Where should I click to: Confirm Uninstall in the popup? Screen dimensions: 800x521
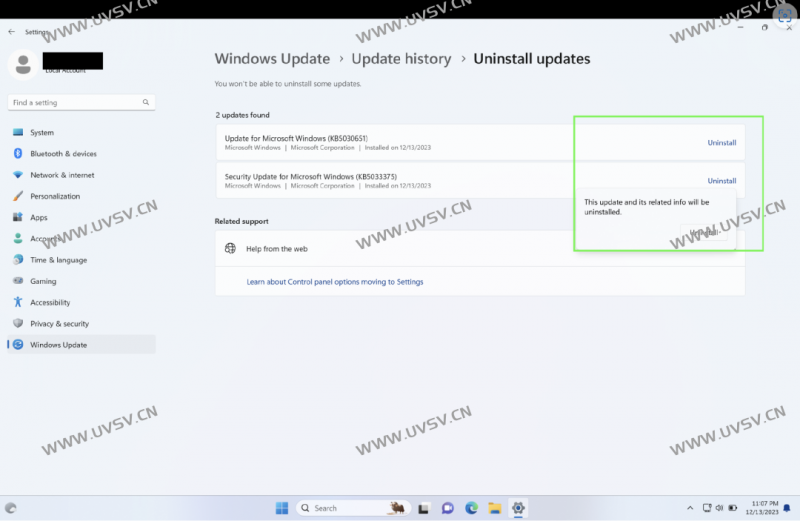pos(704,233)
